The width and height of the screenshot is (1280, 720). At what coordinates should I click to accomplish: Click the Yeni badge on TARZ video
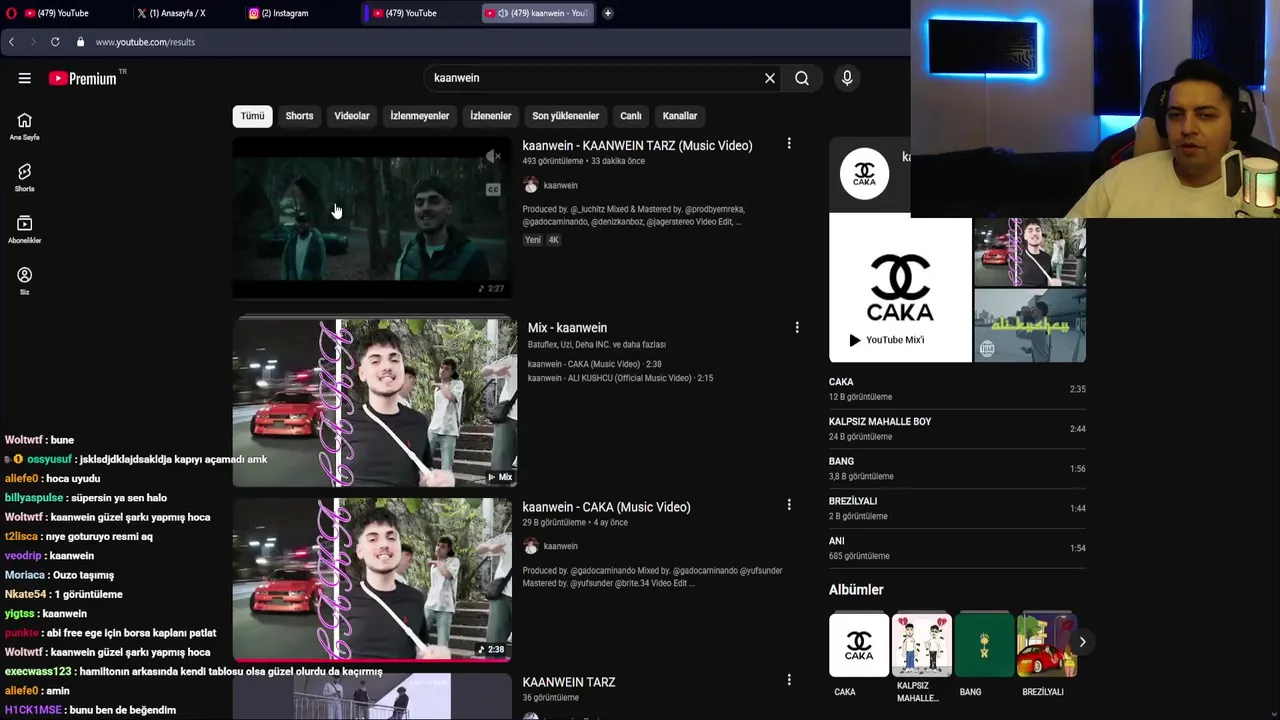click(x=533, y=240)
